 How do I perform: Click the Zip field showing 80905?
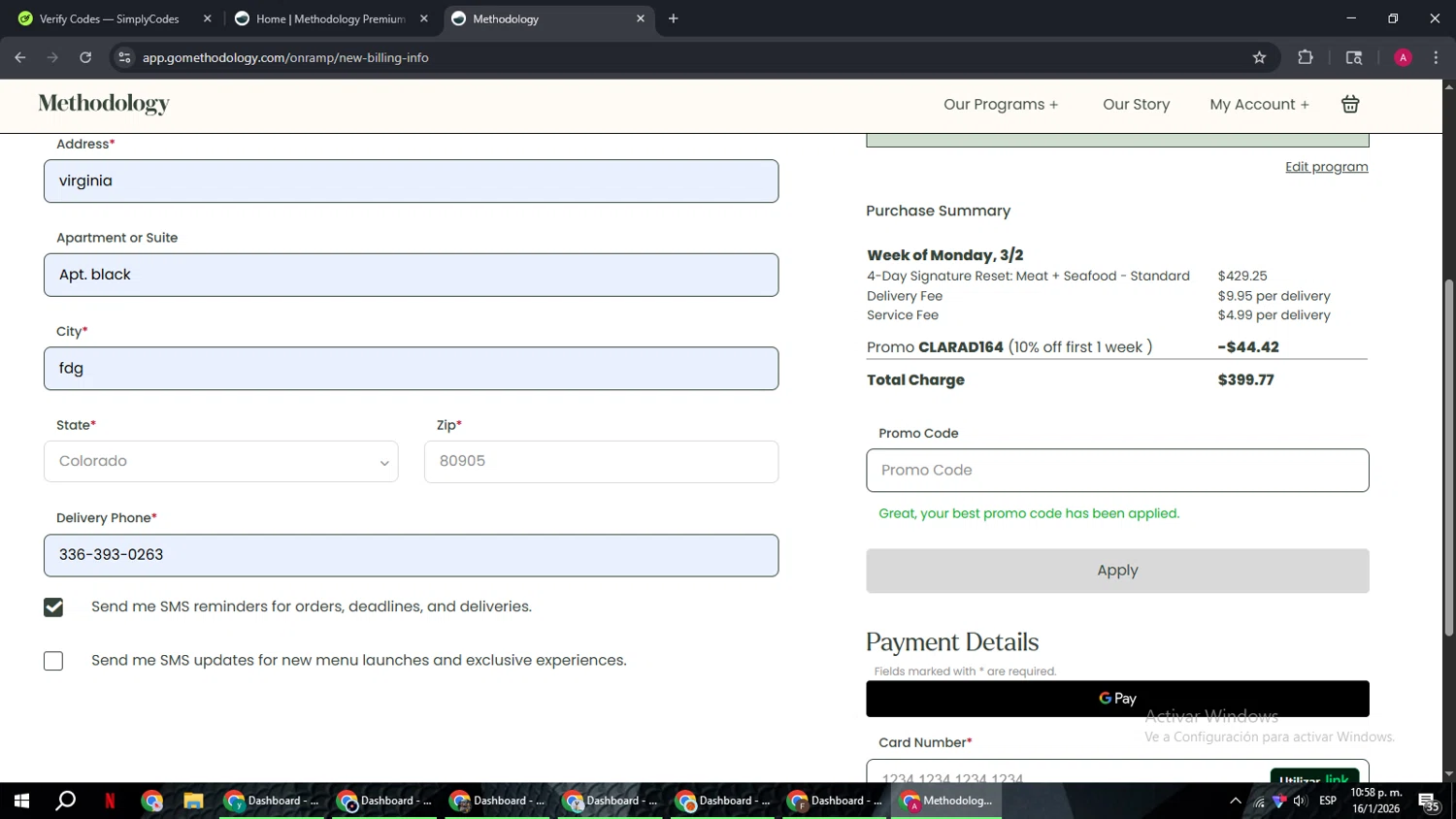[601, 461]
